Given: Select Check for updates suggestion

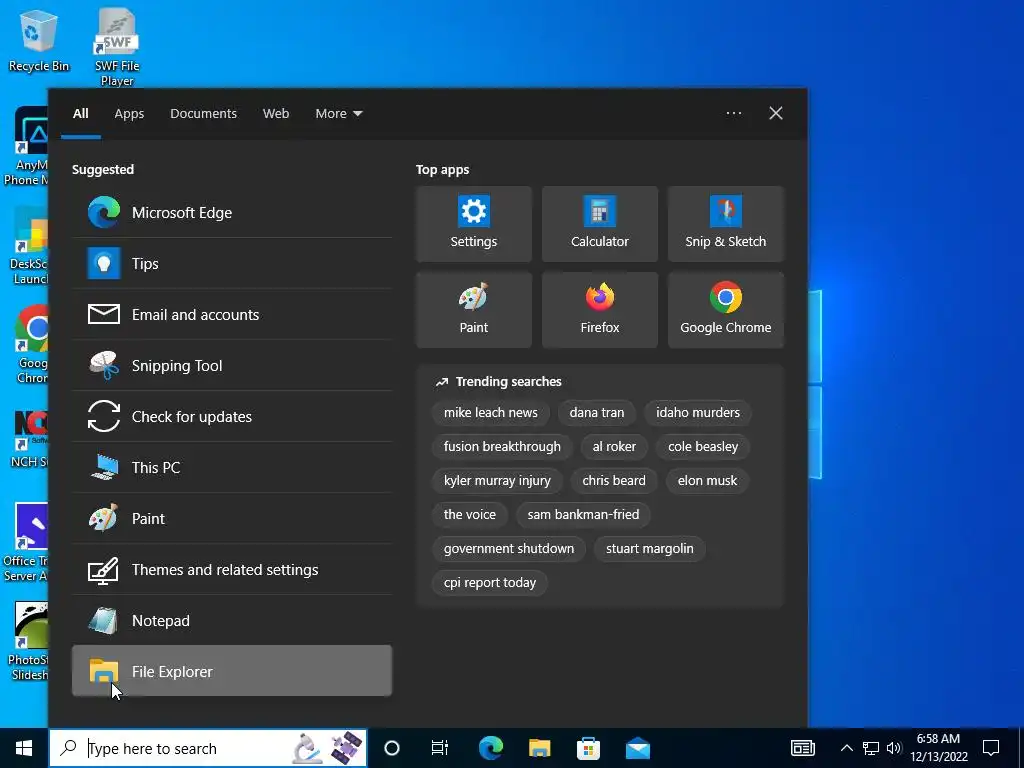Looking at the screenshot, I should point(232,416).
